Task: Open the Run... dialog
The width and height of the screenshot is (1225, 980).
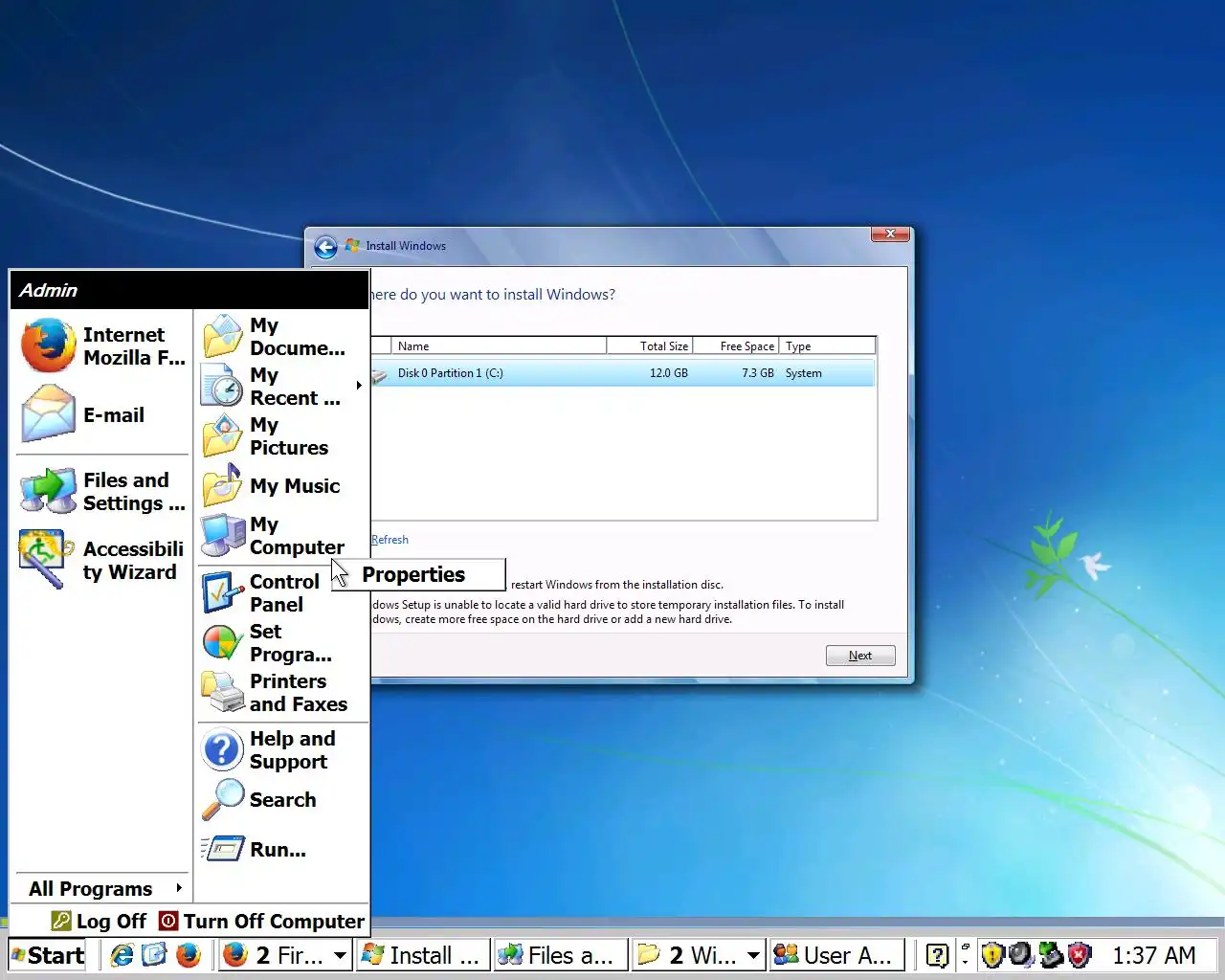Action: [x=284, y=849]
